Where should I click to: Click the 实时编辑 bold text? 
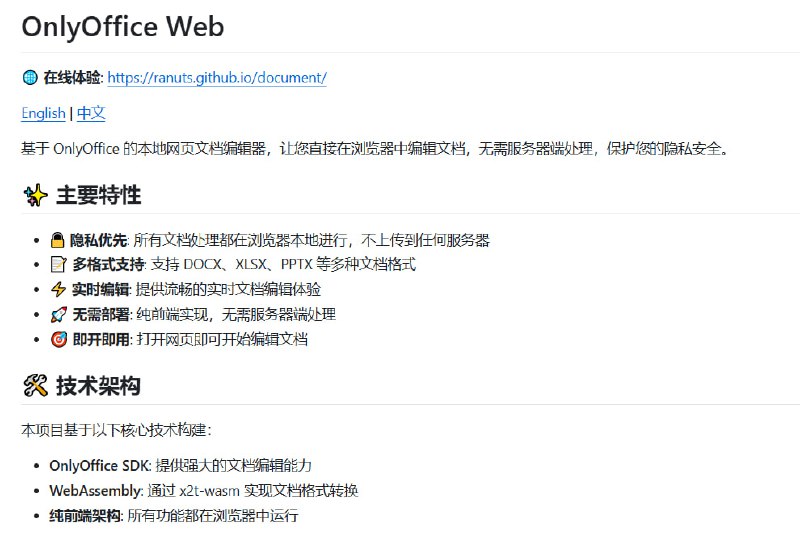[101, 289]
